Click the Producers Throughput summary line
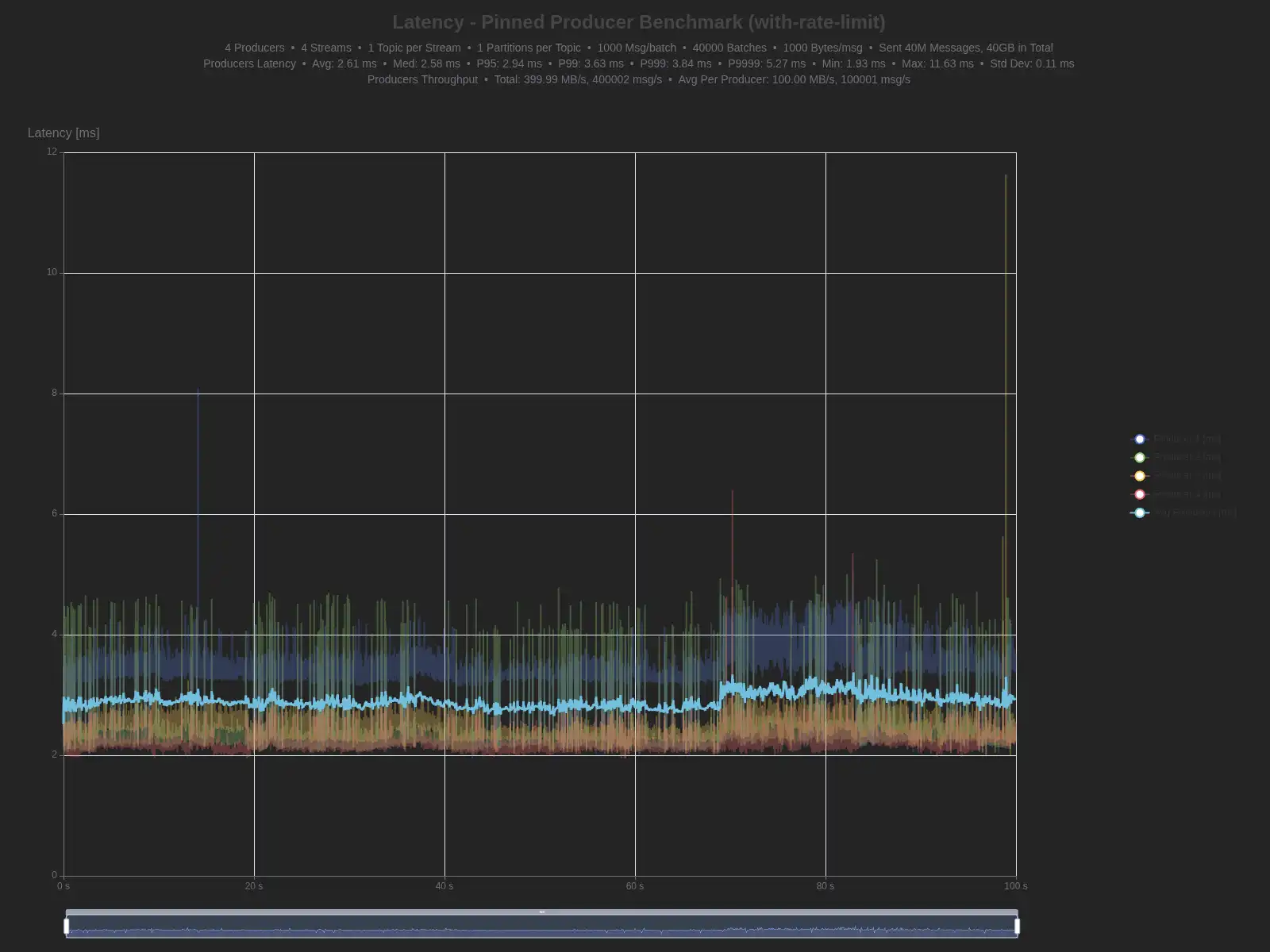This screenshot has height=952, width=1270. 638,79
